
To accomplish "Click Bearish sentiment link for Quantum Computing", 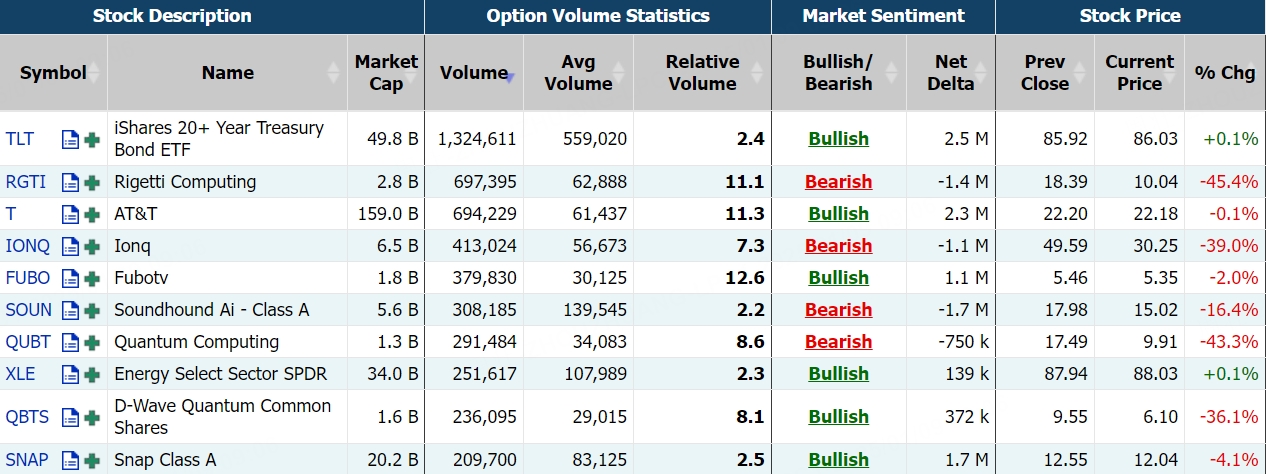I will tap(838, 342).
